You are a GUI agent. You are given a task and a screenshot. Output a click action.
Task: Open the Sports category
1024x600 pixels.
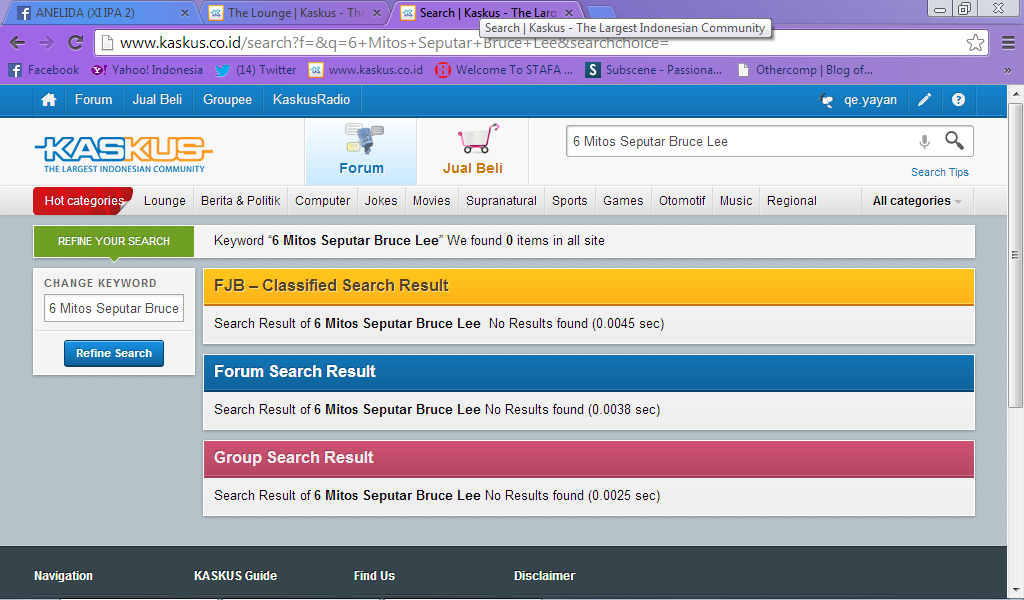pos(569,201)
